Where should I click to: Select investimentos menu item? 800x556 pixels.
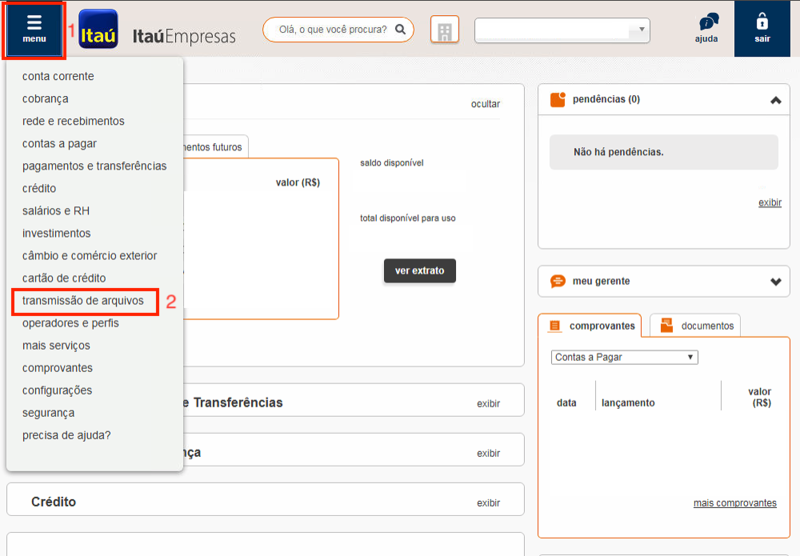pos(56,233)
